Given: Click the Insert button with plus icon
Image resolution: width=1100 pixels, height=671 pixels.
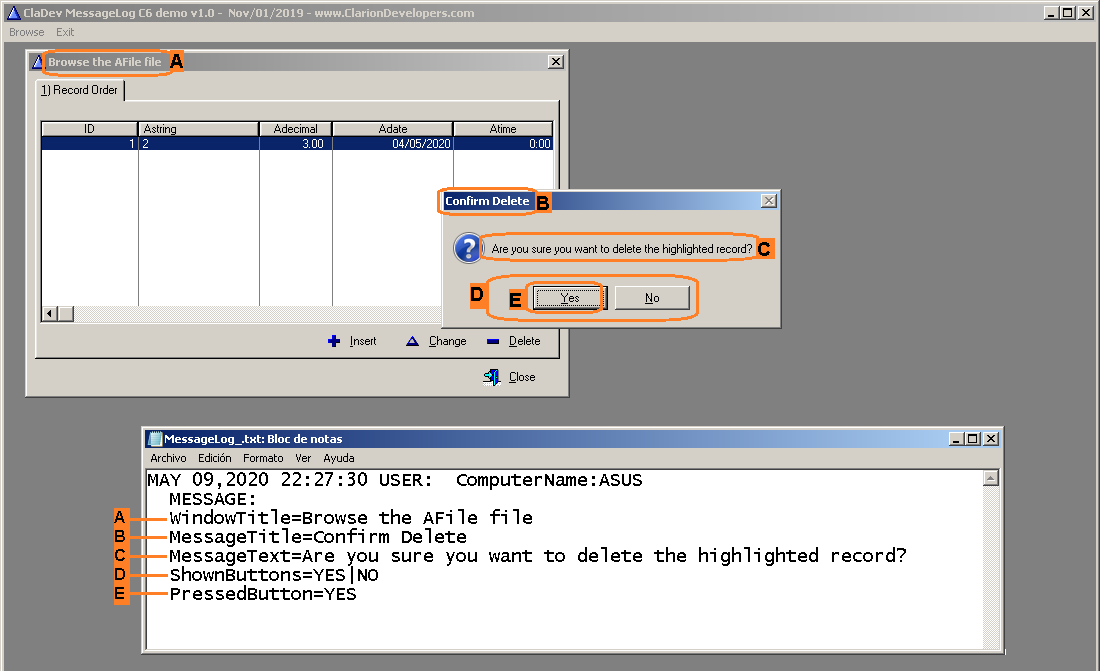Looking at the screenshot, I should click(352, 341).
